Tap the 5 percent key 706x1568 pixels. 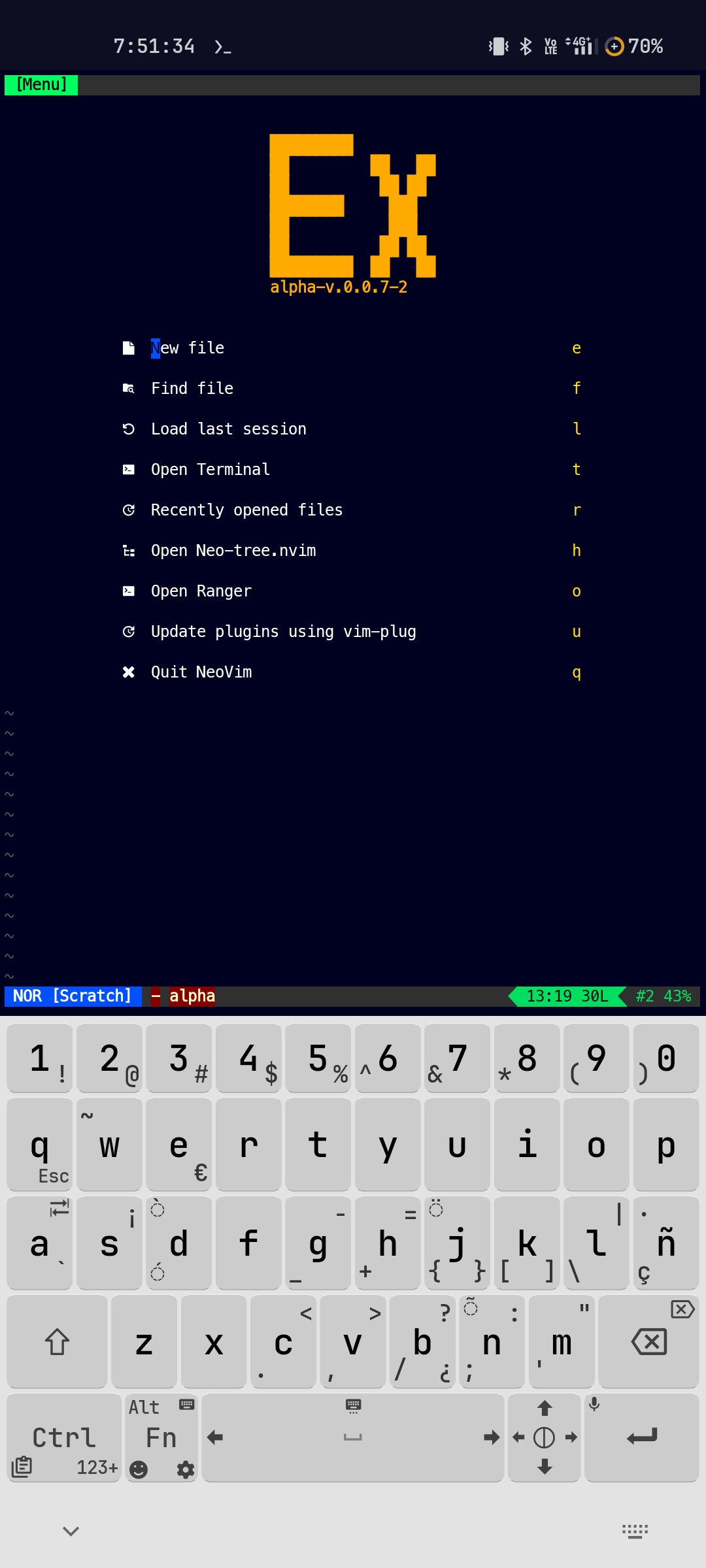pyautogui.click(x=318, y=1058)
